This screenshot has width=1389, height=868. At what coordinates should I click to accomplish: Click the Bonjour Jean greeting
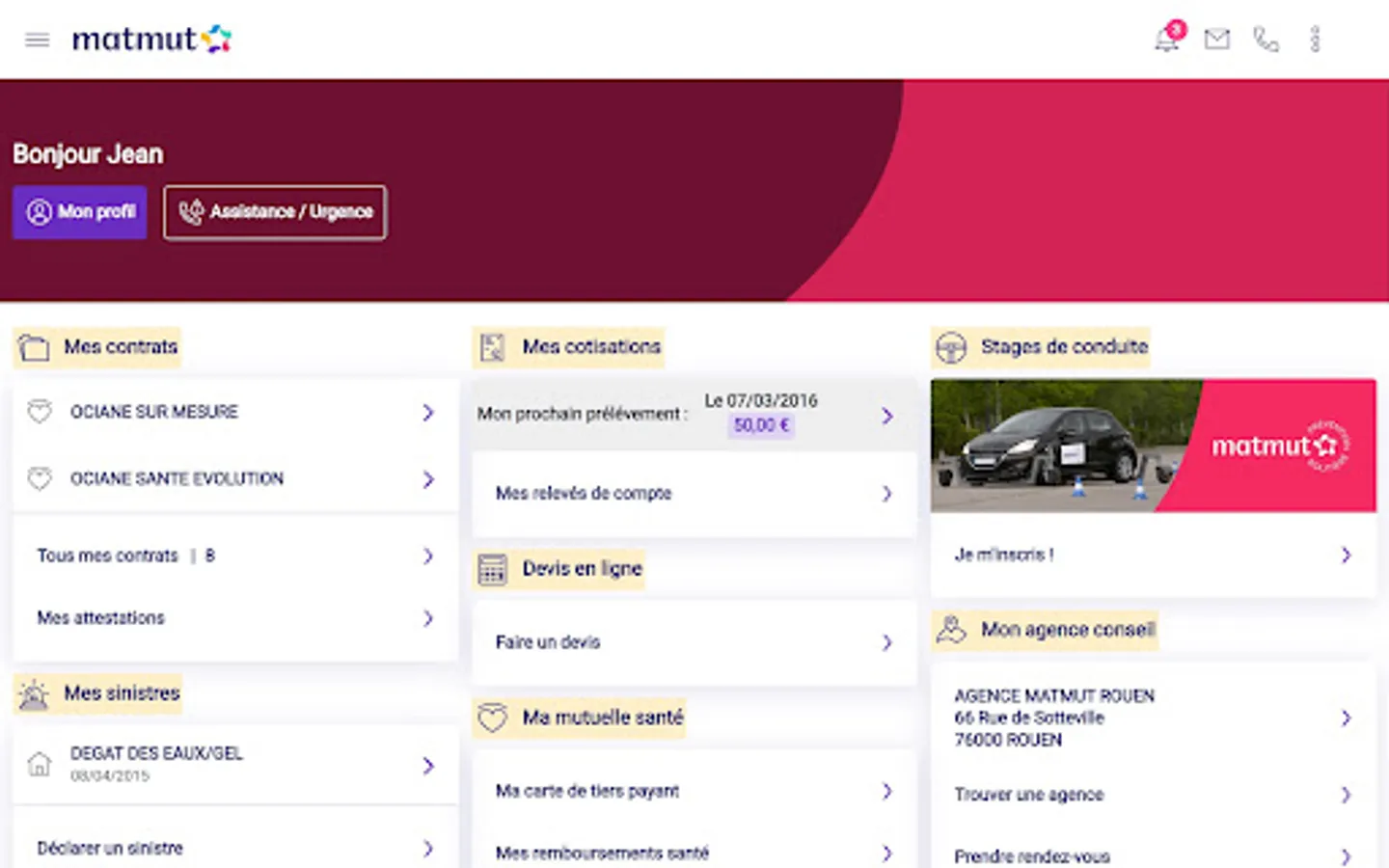88,154
